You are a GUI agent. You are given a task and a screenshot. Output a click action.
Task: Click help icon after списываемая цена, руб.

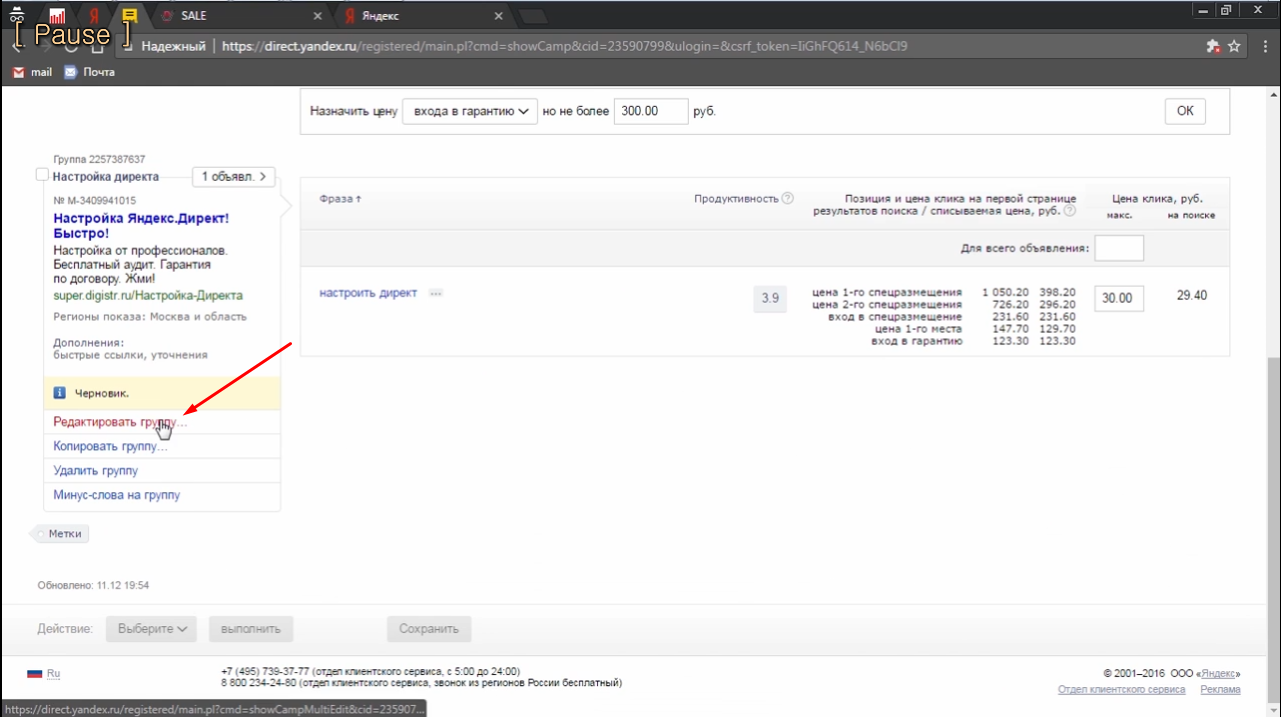pyautogui.click(x=1071, y=211)
